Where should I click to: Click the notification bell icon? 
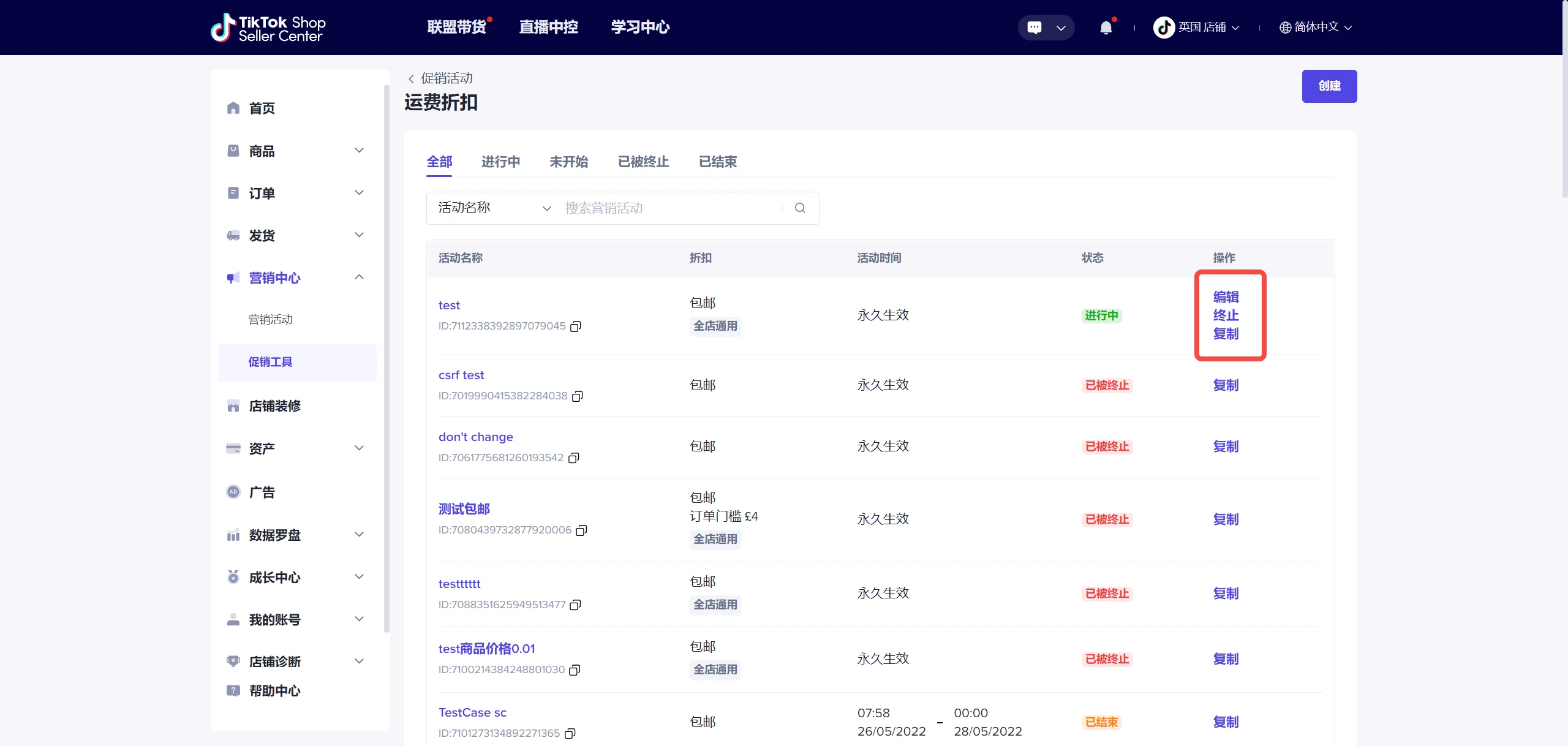[1106, 28]
